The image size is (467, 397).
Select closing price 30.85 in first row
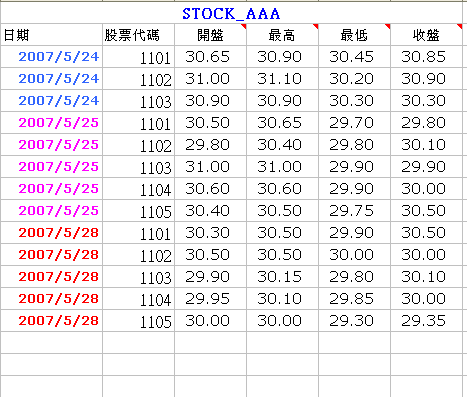[426, 57]
